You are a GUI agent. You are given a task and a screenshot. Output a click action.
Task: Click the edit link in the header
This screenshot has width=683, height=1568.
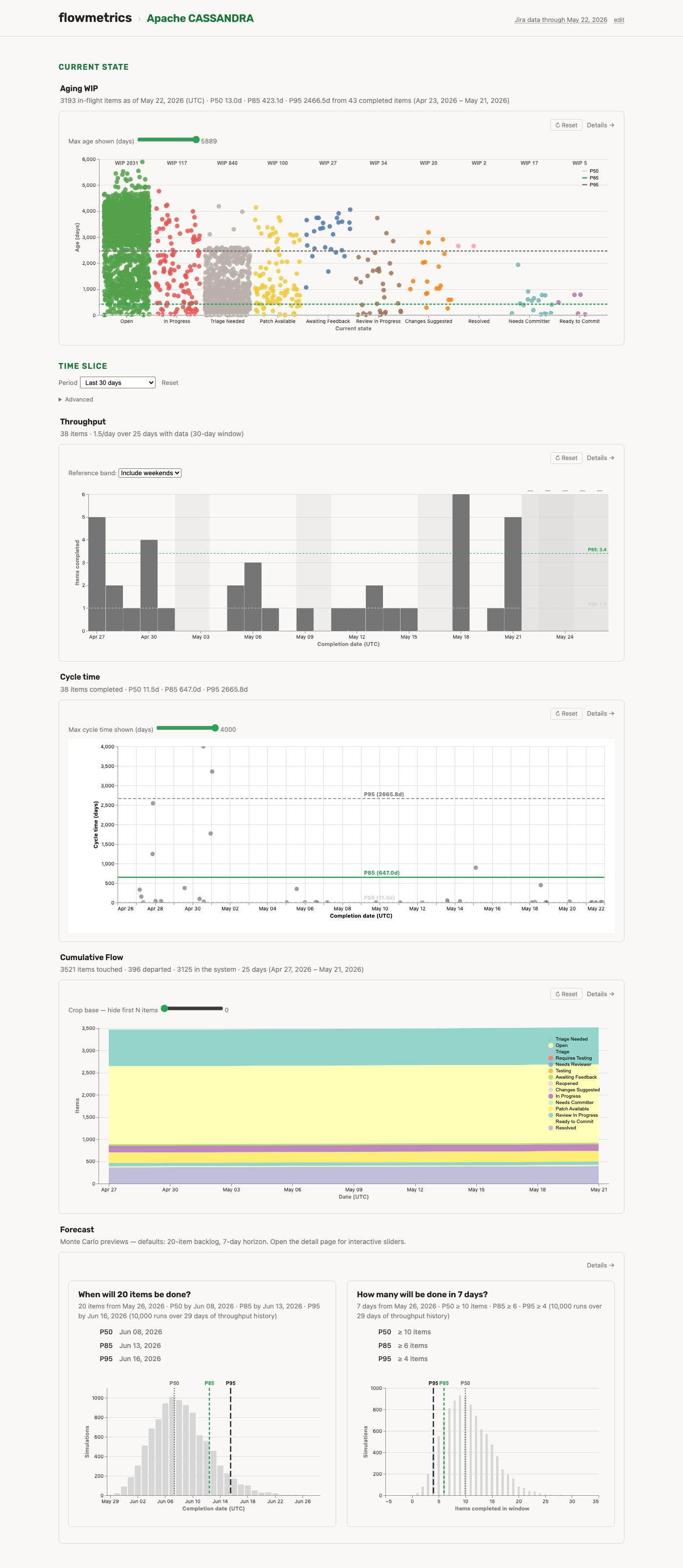coord(619,20)
